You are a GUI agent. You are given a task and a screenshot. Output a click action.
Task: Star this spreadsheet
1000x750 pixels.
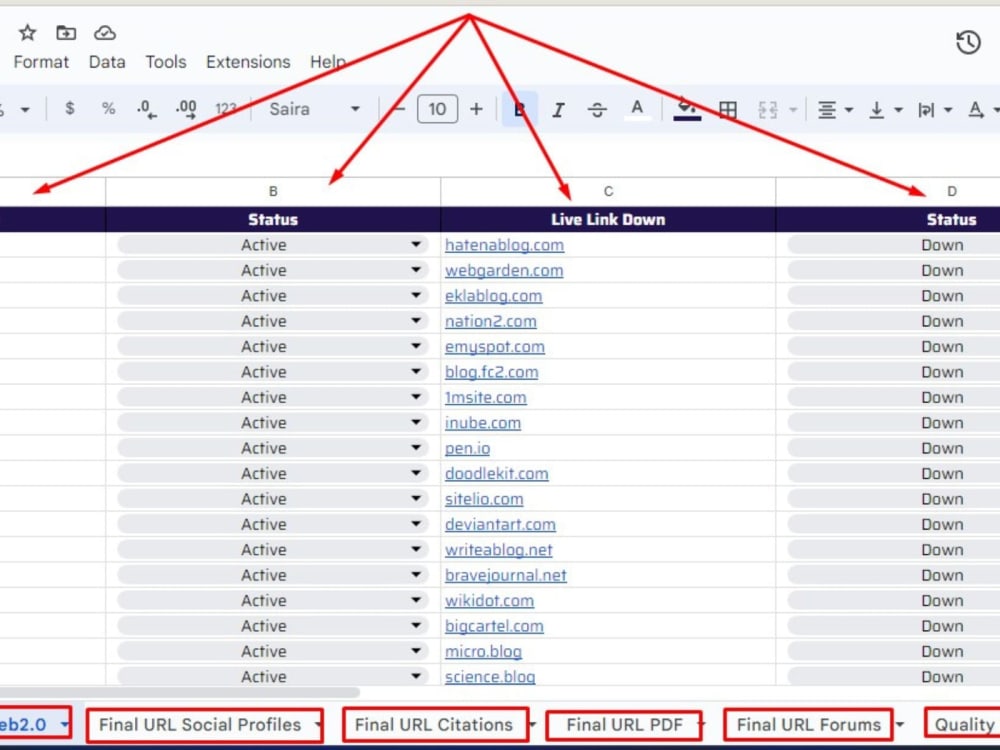point(27,33)
